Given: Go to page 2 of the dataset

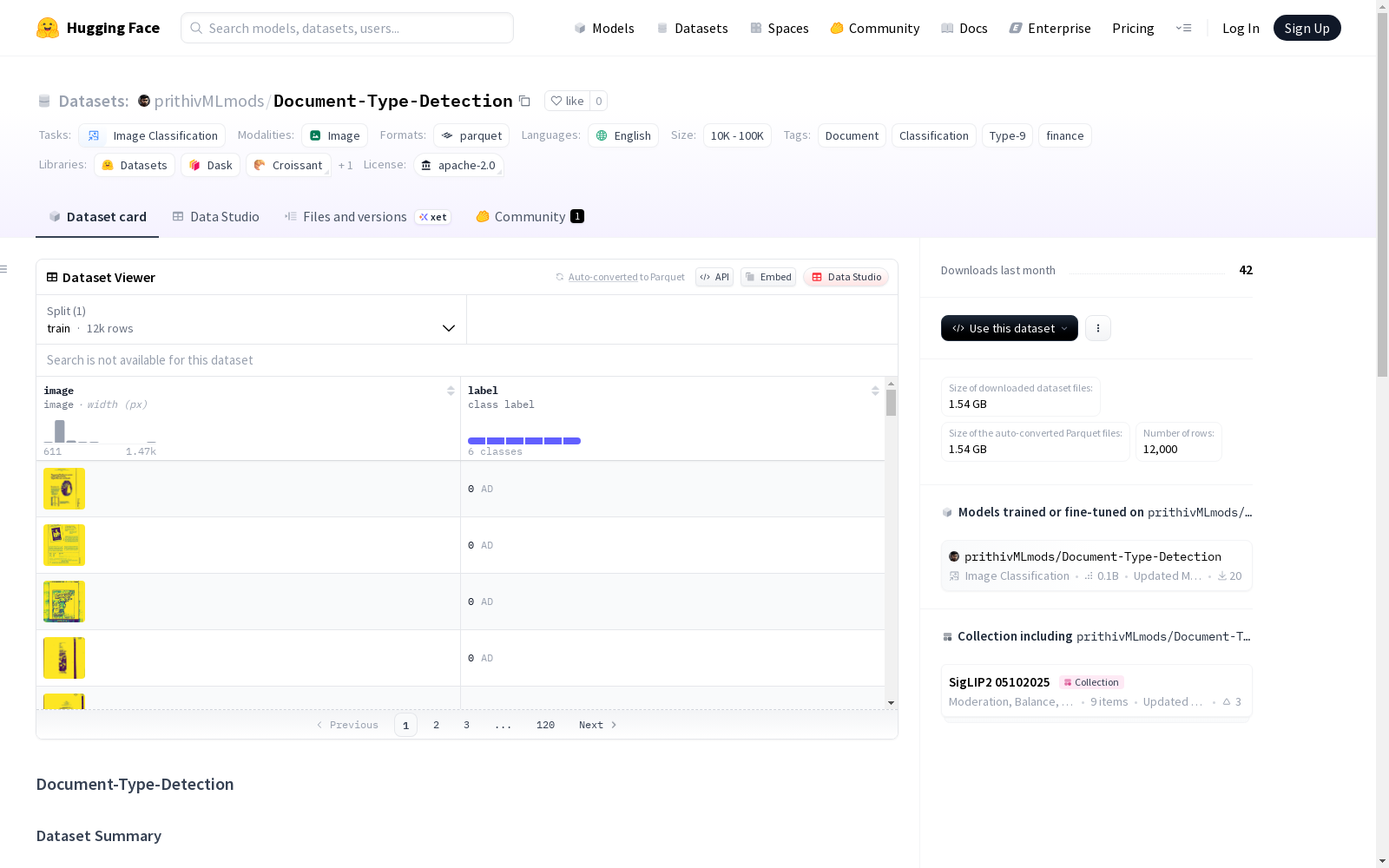Looking at the screenshot, I should pos(436,725).
